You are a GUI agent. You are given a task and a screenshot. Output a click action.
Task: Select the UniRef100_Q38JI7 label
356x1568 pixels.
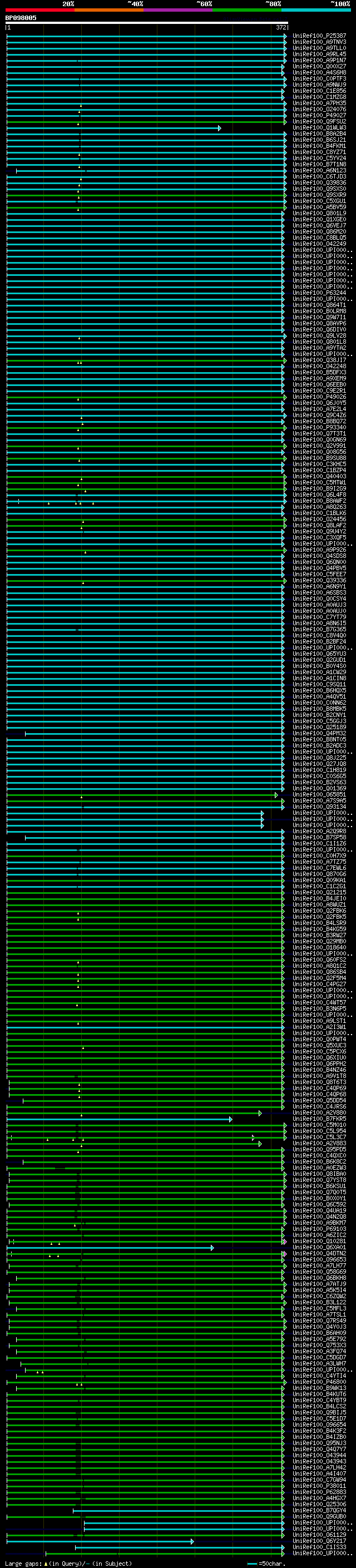click(319, 360)
